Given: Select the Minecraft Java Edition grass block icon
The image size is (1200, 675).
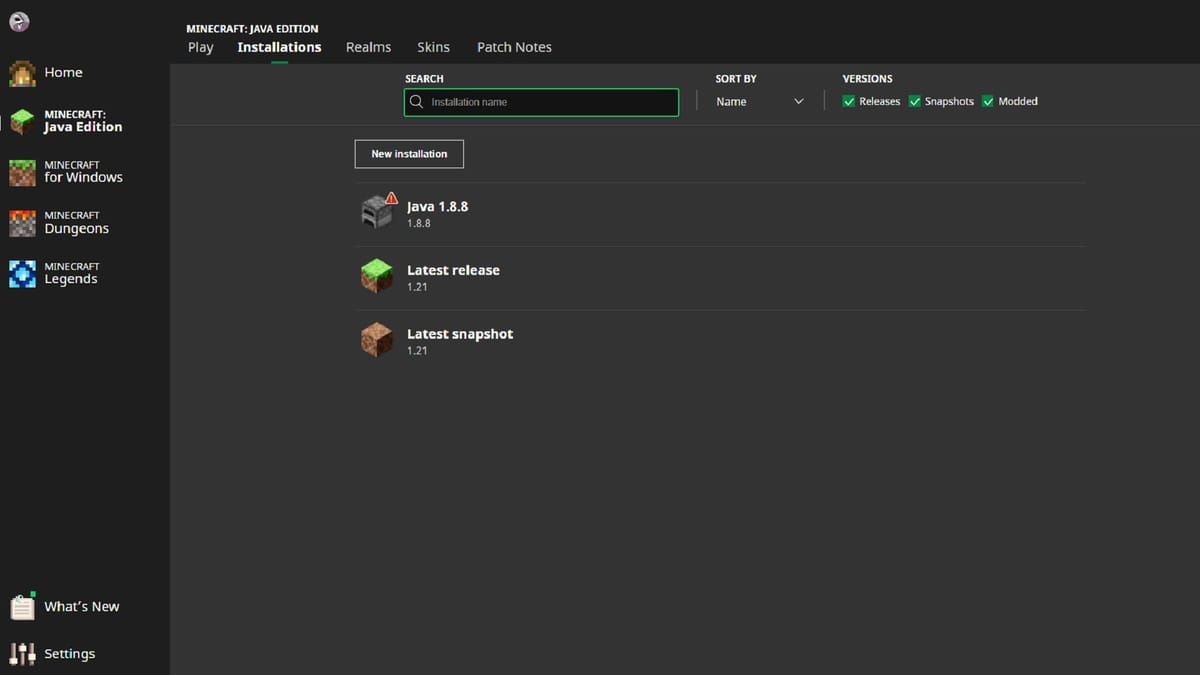Looking at the screenshot, I should (22, 120).
